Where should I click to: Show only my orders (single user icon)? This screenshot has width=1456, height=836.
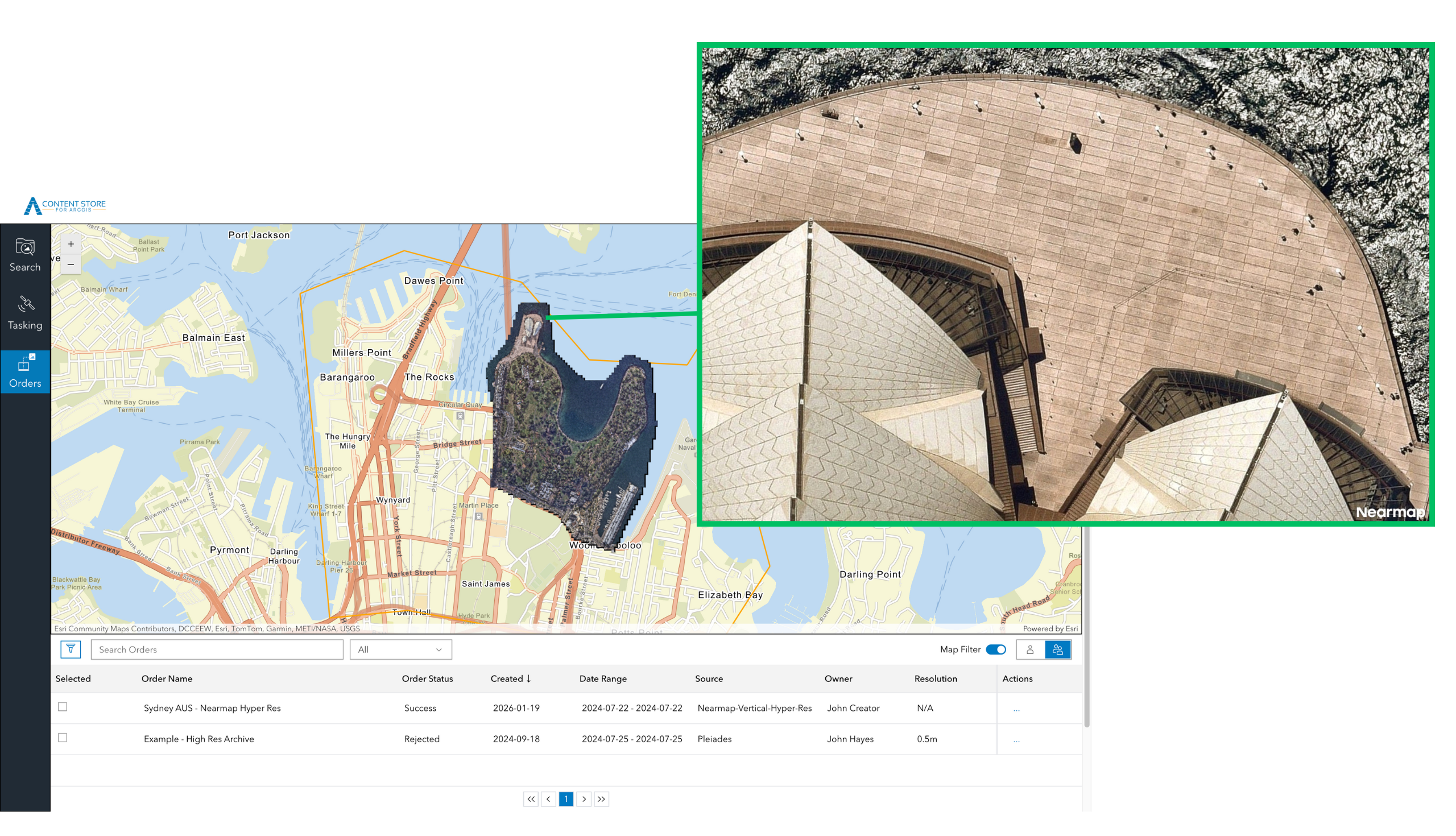tap(1030, 649)
